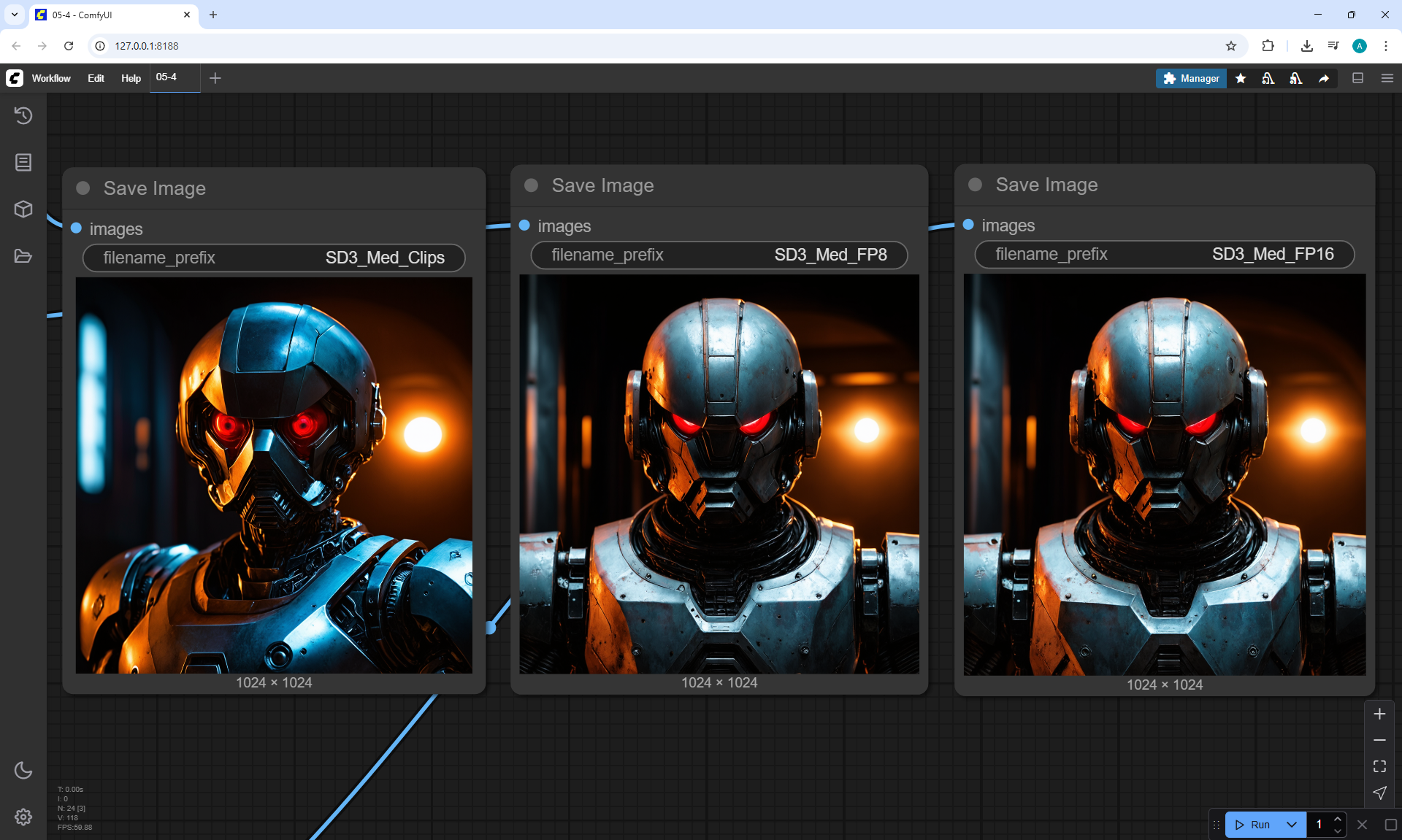The image size is (1402, 840).
Task: Click the Manager button
Action: click(x=1191, y=78)
